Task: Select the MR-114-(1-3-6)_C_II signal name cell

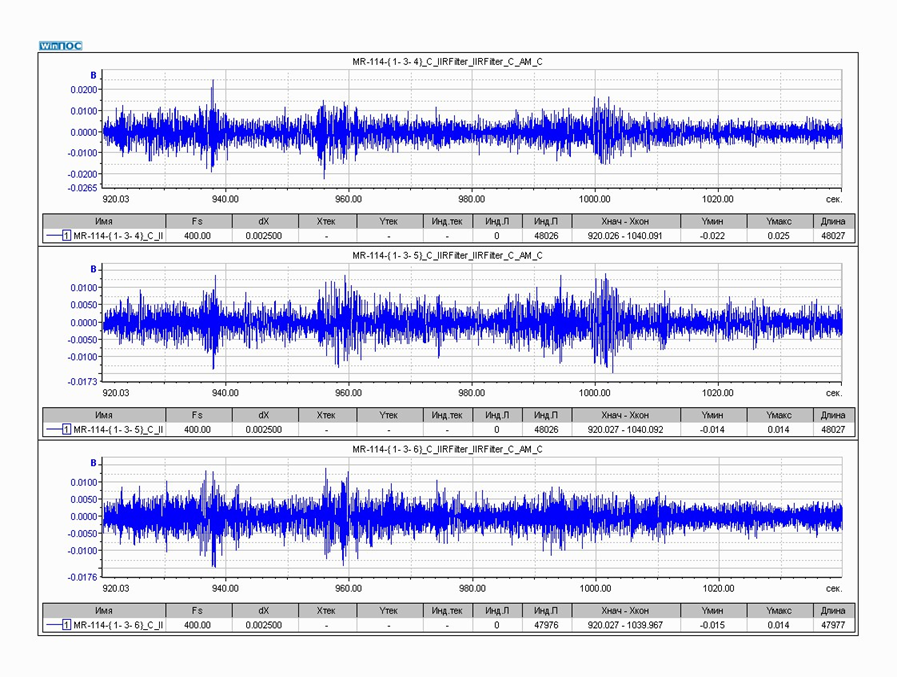Action: pyautogui.click(x=118, y=624)
